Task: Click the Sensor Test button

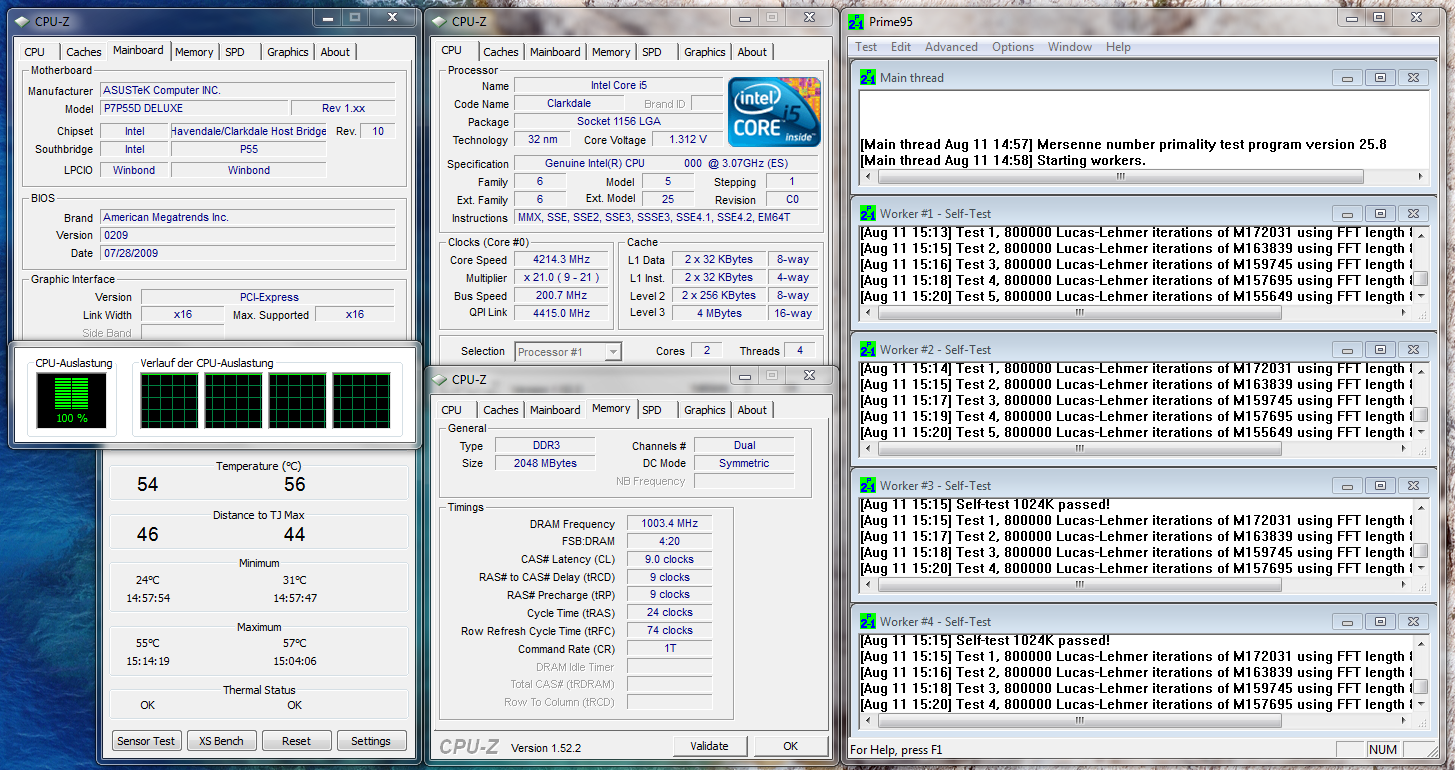Action: pyautogui.click(x=146, y=741)
